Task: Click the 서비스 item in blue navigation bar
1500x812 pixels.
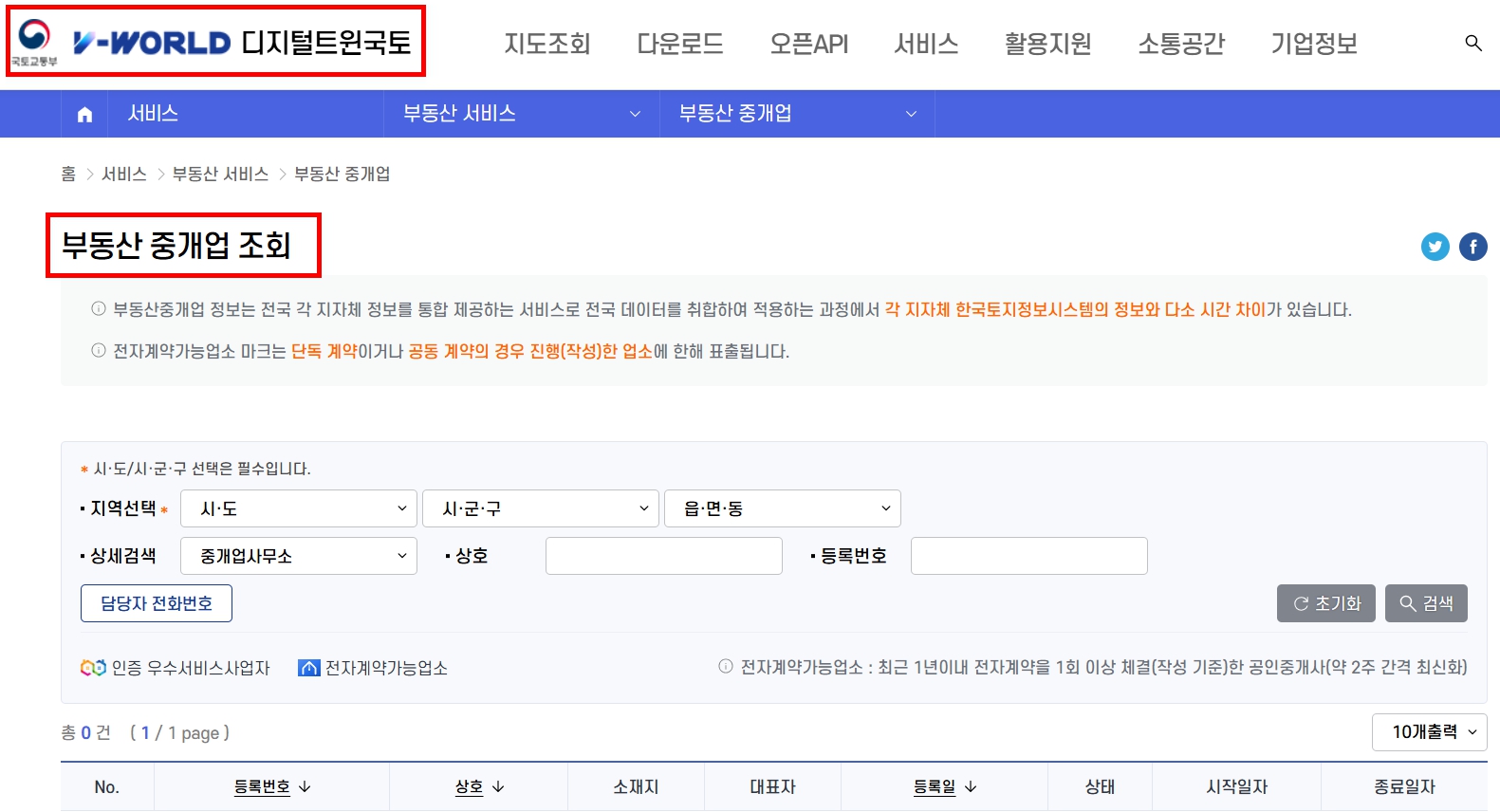Action: point(153,114)
